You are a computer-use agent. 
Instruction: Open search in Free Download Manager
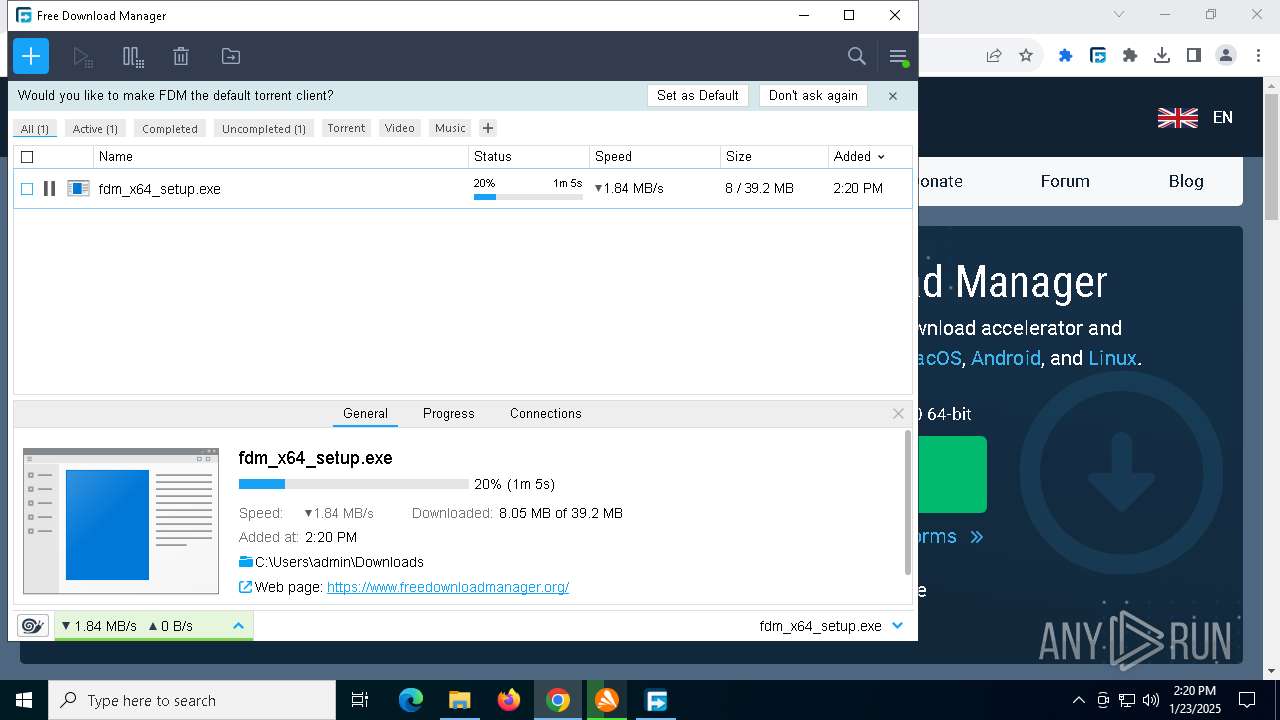pos(857,57)
